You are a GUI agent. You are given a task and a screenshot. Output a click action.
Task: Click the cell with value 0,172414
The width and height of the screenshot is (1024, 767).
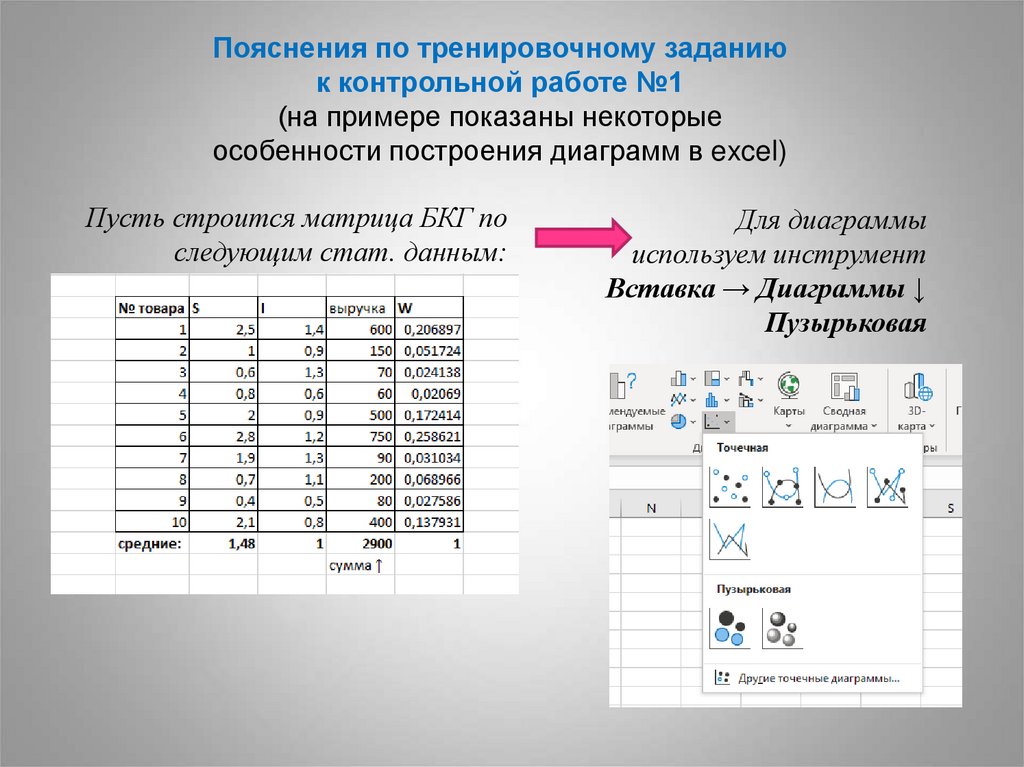coord(429,415)
